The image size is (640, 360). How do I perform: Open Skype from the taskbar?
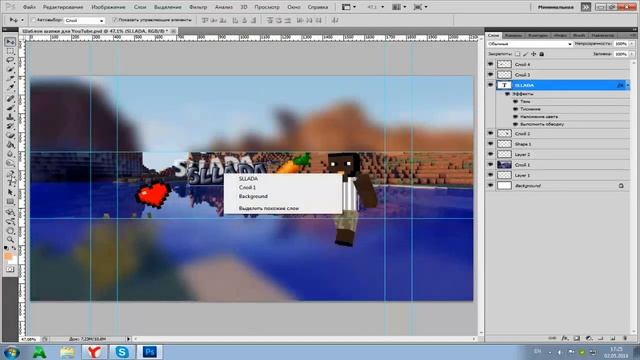tap(122, 352)
